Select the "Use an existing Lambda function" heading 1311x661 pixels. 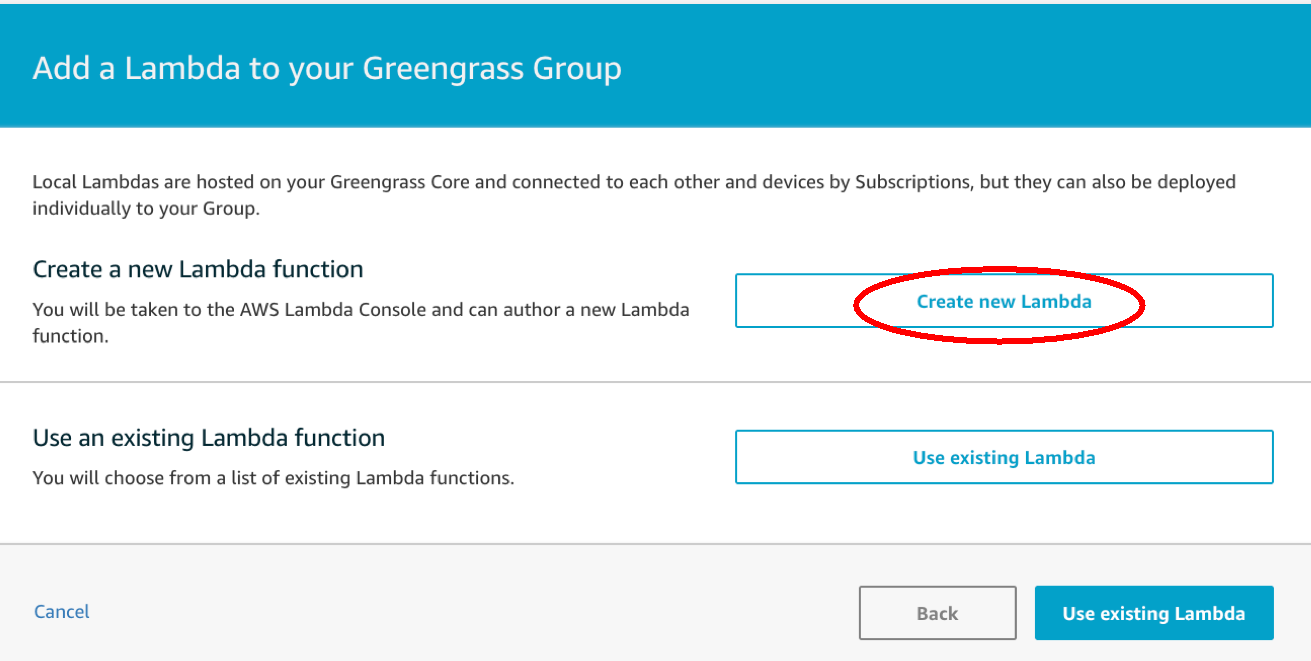(209, 438)
